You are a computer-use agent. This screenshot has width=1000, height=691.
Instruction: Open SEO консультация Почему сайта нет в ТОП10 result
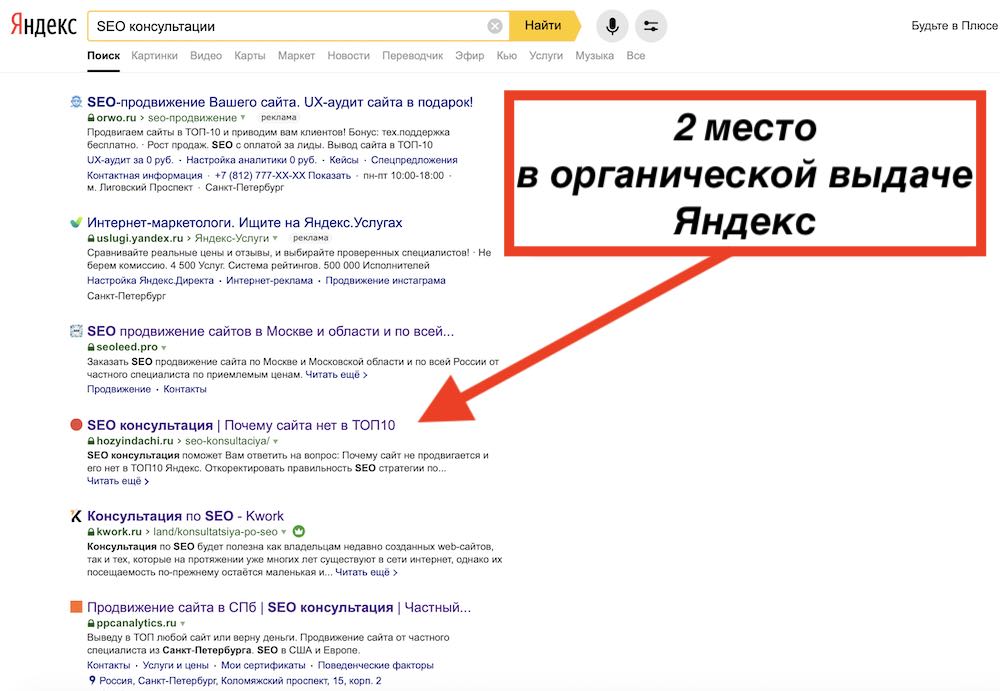(241, 425)
